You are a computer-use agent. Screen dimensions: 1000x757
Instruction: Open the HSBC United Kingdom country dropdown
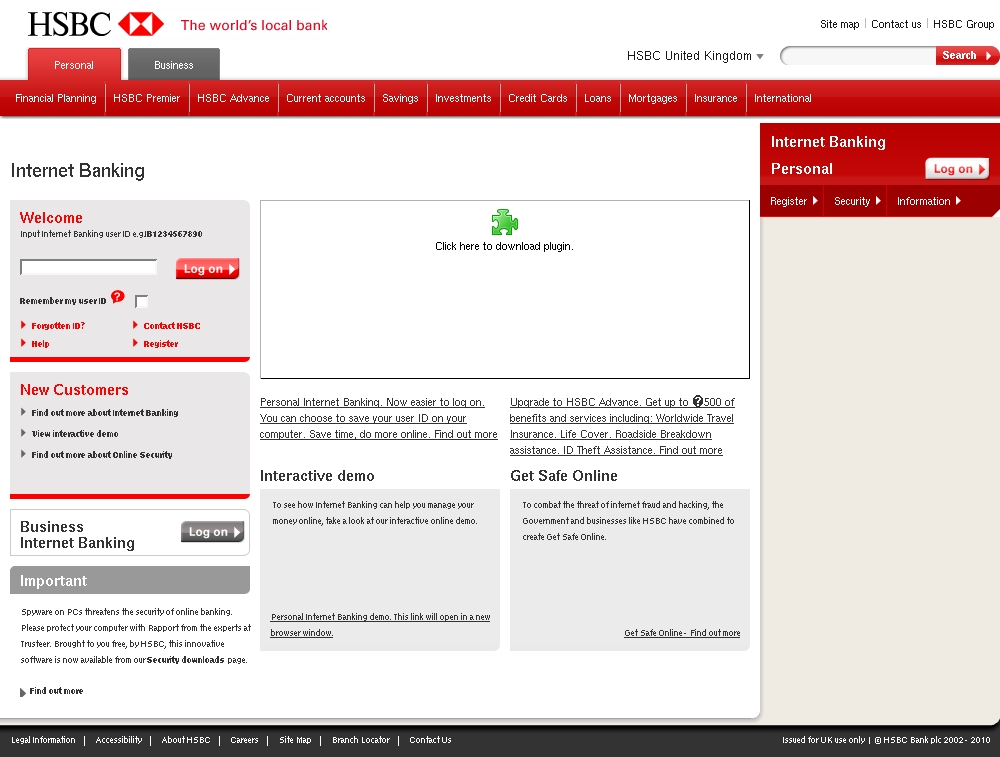click(695, 56)
